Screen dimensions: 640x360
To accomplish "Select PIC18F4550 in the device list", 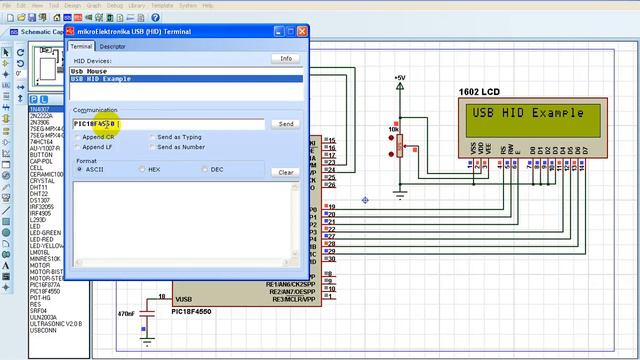I will [45, 291].
